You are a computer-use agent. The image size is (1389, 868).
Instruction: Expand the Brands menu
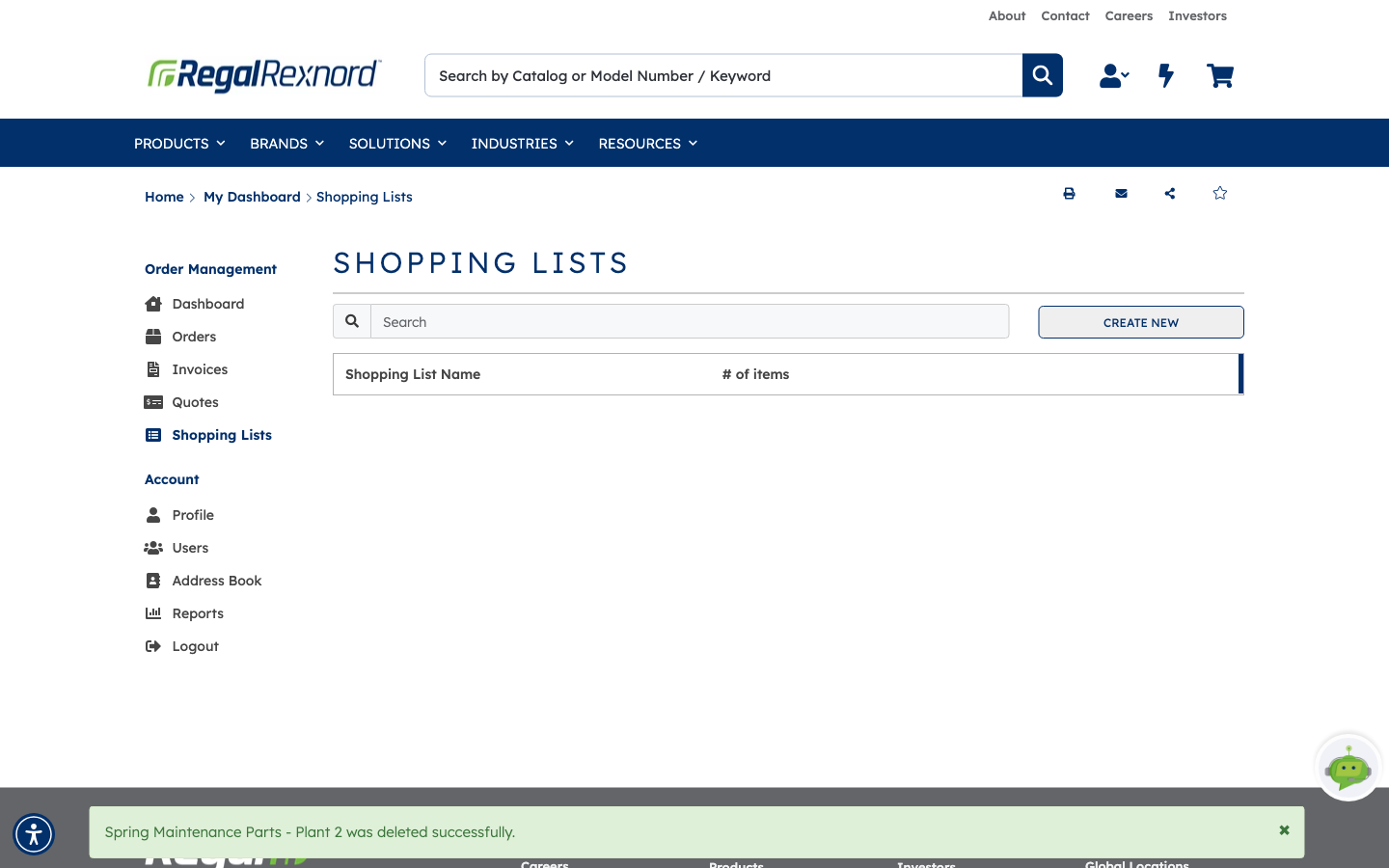pos(286,143)
